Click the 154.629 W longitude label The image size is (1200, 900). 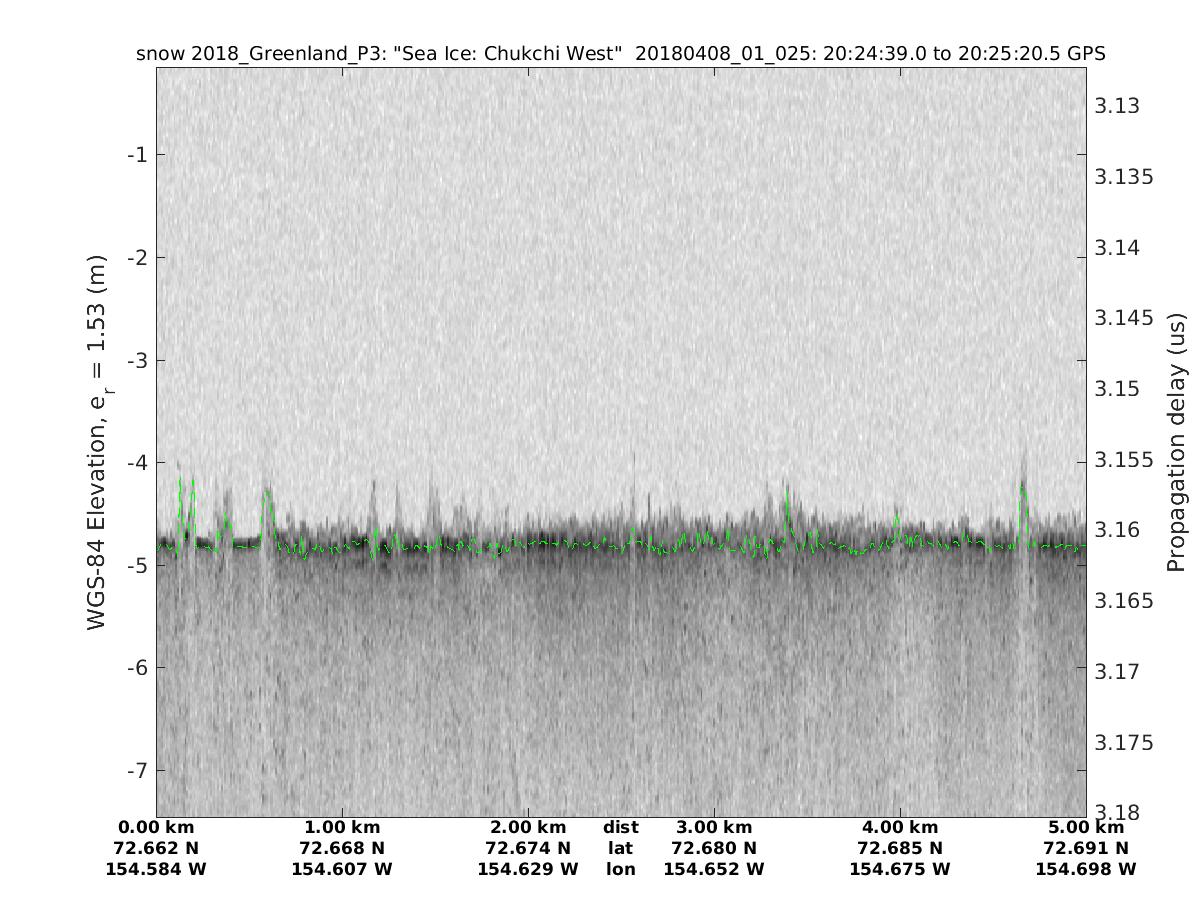click(x=528, y=869)
